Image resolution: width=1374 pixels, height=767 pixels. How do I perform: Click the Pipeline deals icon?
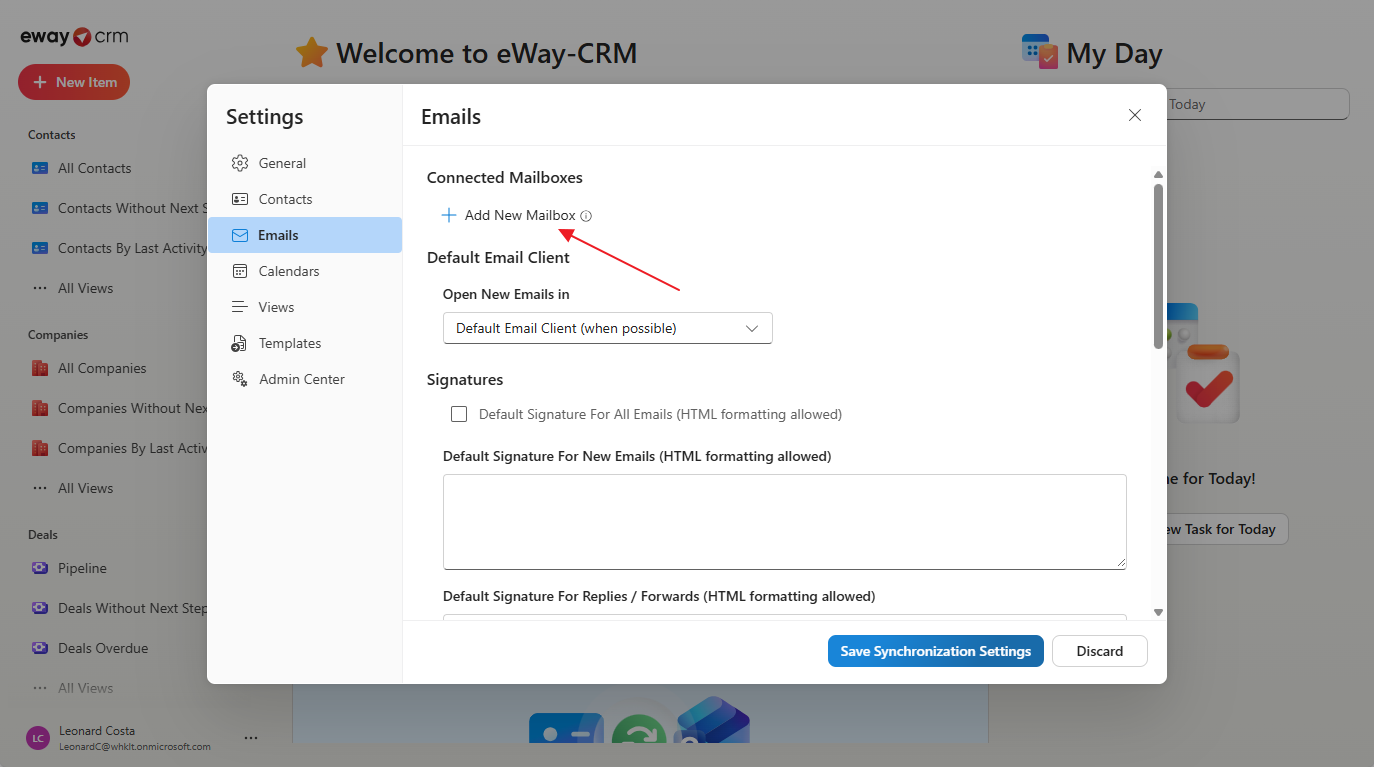(x=40, y=568)
